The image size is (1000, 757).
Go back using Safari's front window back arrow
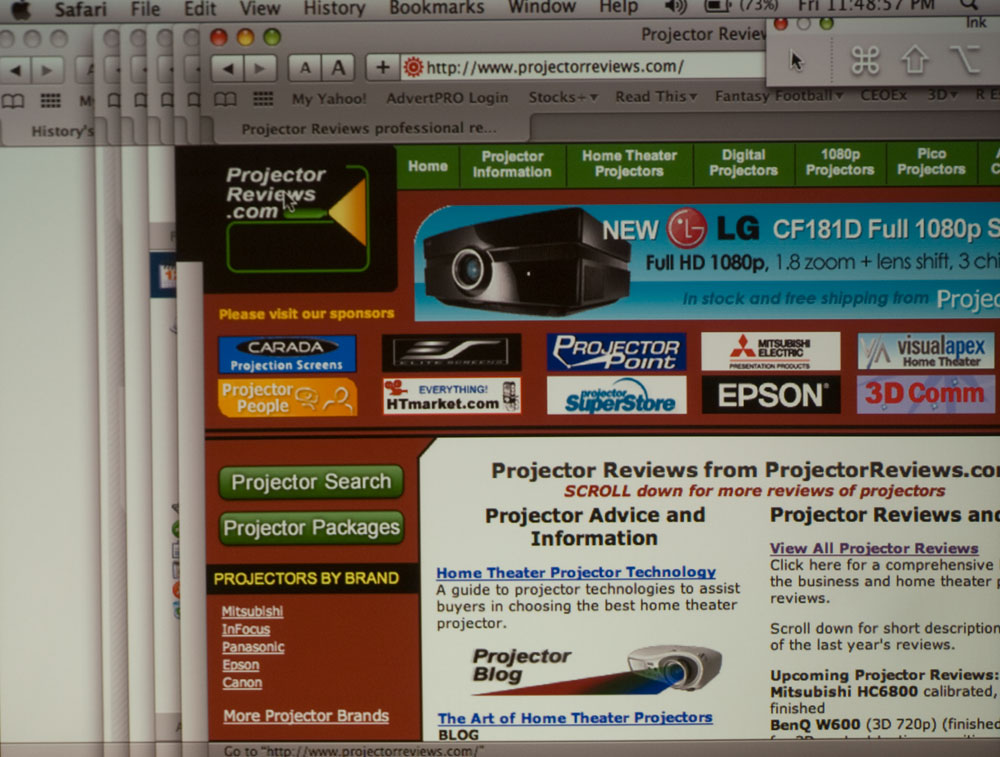point(228,68)
